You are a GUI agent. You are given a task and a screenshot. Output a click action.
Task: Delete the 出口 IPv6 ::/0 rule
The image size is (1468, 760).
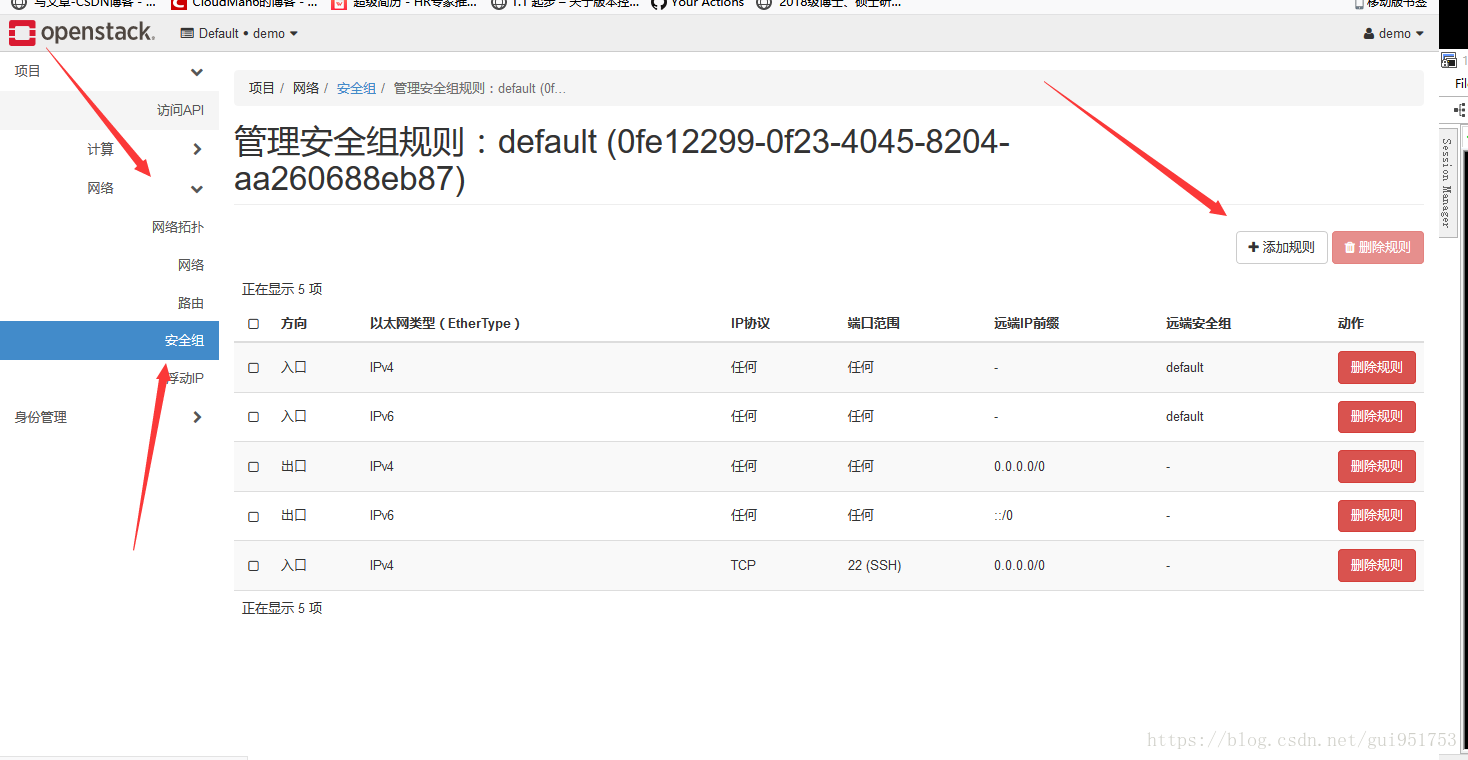pyautogui.click(x=1377, y=515)
